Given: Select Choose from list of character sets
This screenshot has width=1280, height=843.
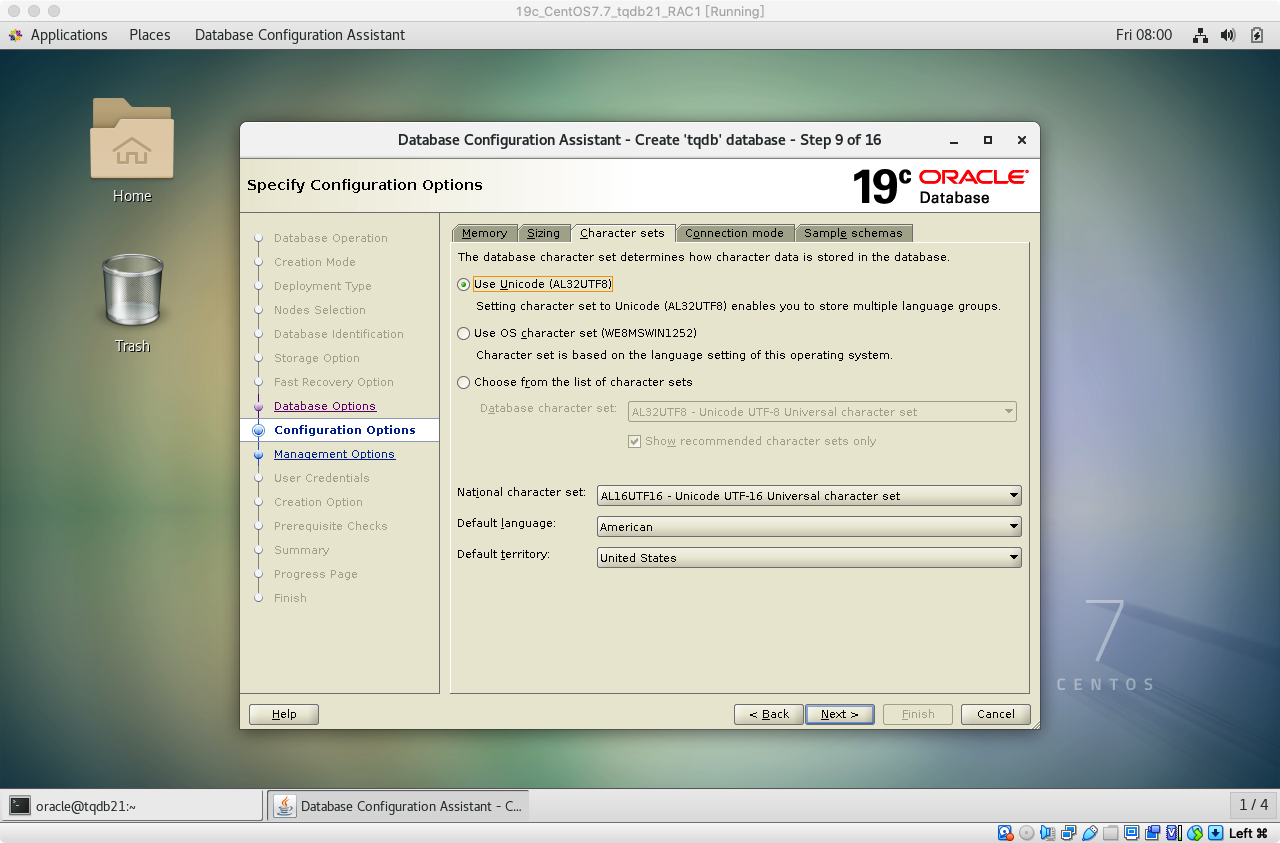Looking at the screenshot, I should point(463,382).
